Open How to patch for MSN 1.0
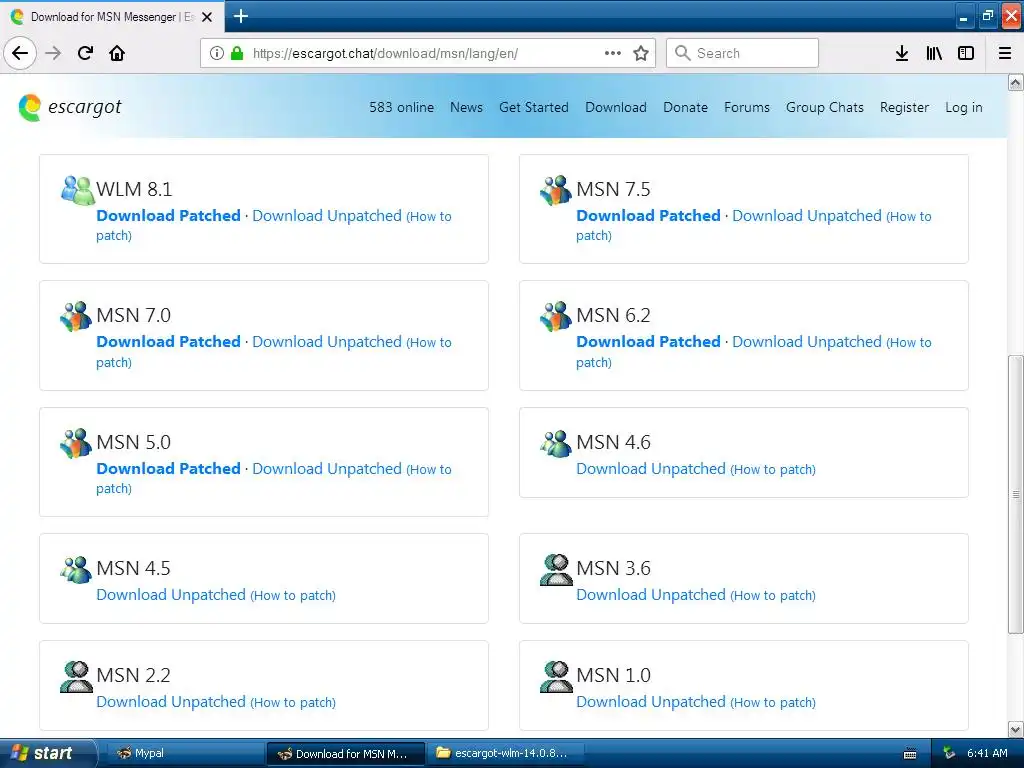Image resolution: width=1024 pixels, height=768 pixels. click(773, 702)
